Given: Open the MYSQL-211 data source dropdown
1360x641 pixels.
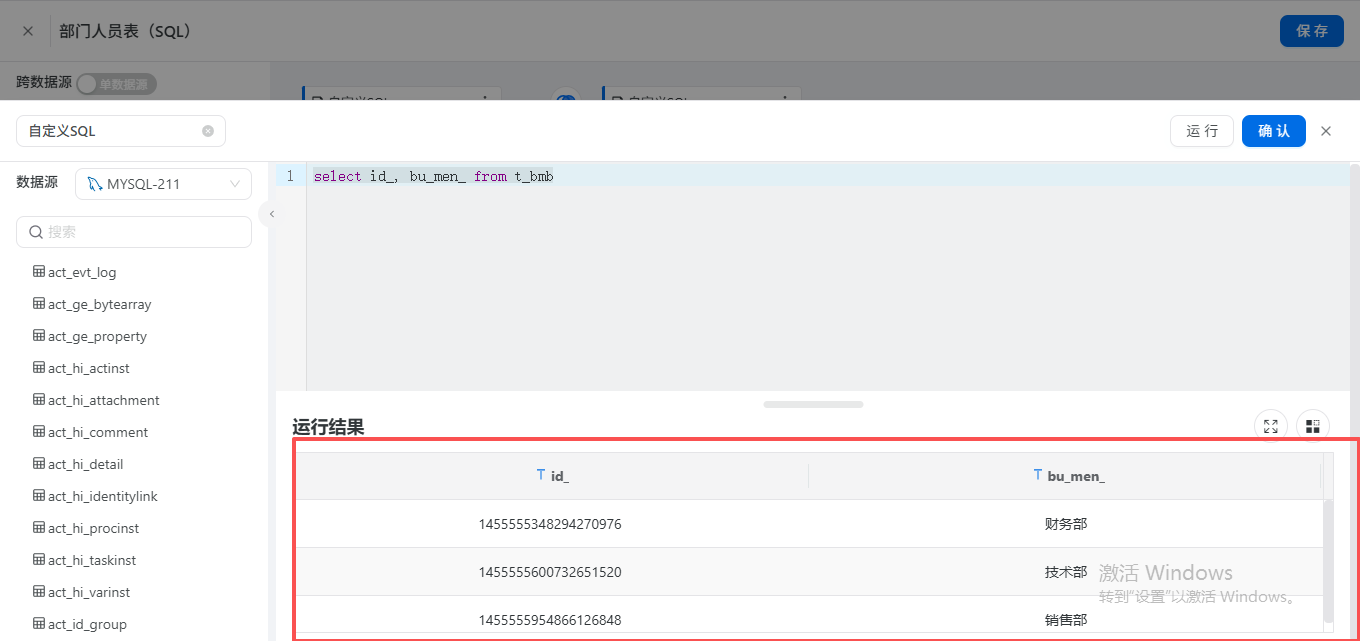Looking at the screenshot, I should coord(163,184).
